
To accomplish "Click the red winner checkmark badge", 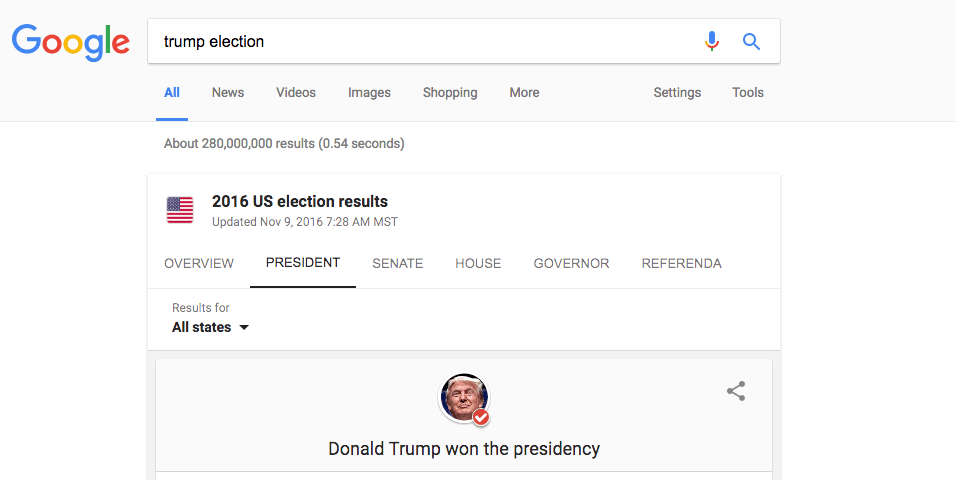I will click(x=481, y=417).
